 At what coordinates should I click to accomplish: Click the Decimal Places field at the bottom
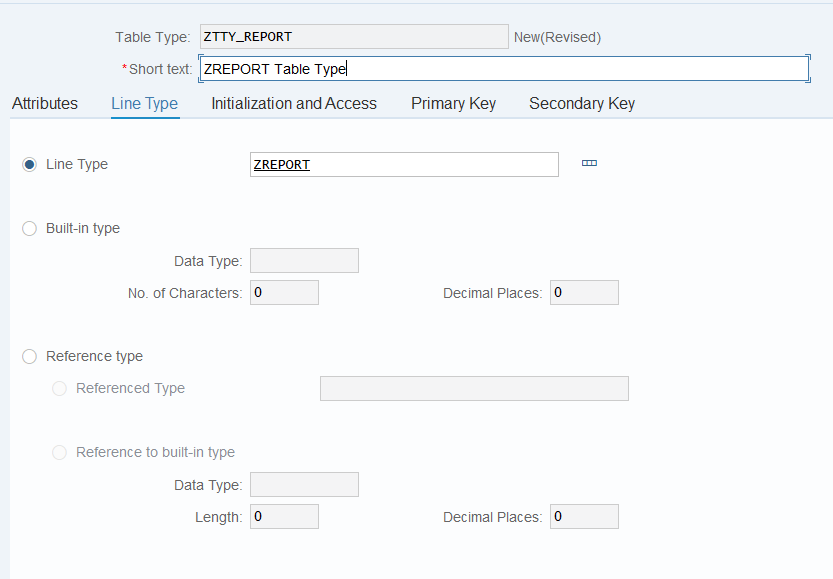584,516
